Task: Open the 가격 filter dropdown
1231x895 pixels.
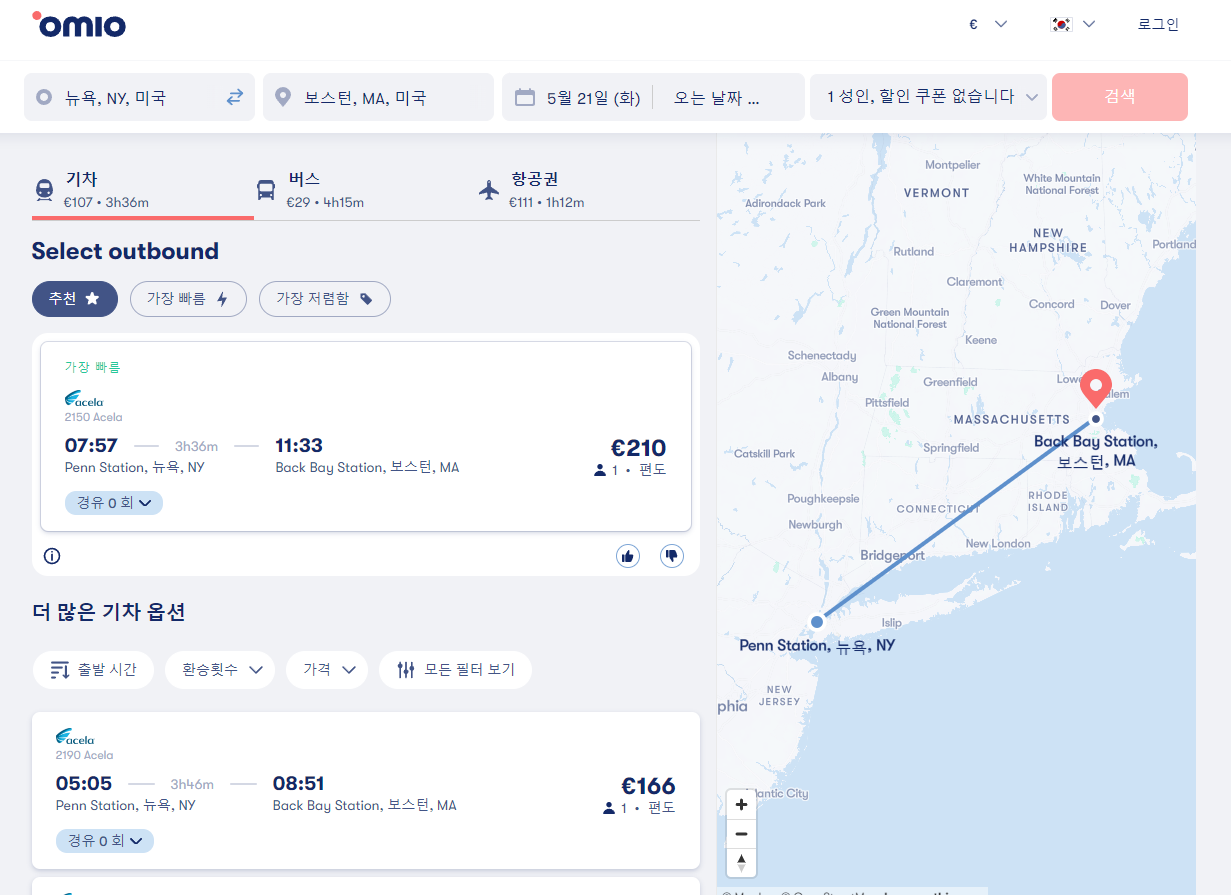Action: coord(327,670)
